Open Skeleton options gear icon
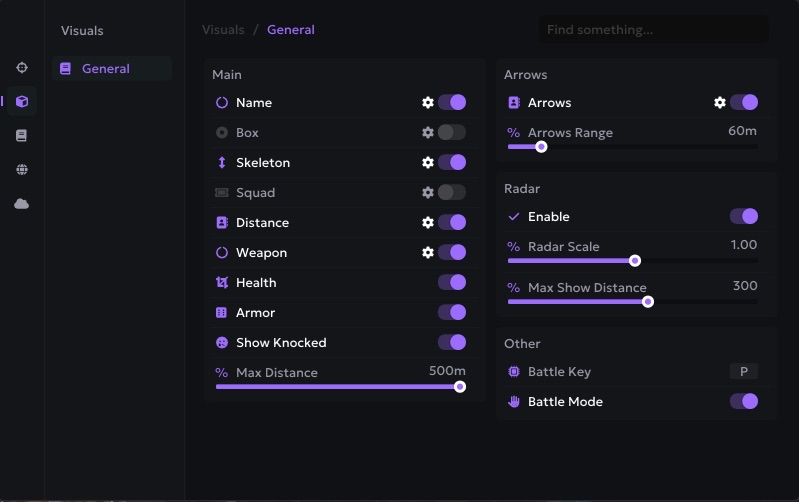The width and height of the screenshot is (799, 502). (x=428, y=163)
